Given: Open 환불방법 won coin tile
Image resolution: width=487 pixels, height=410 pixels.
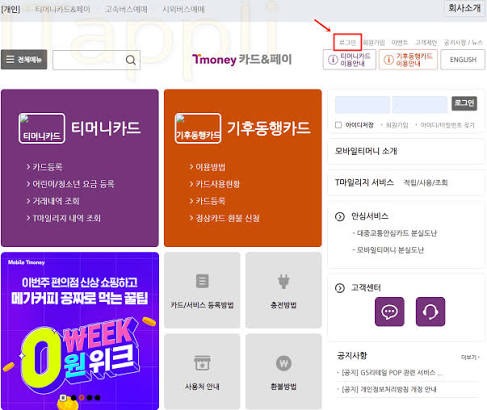Looking at the screenshot, I should click(x=283, y=371).
